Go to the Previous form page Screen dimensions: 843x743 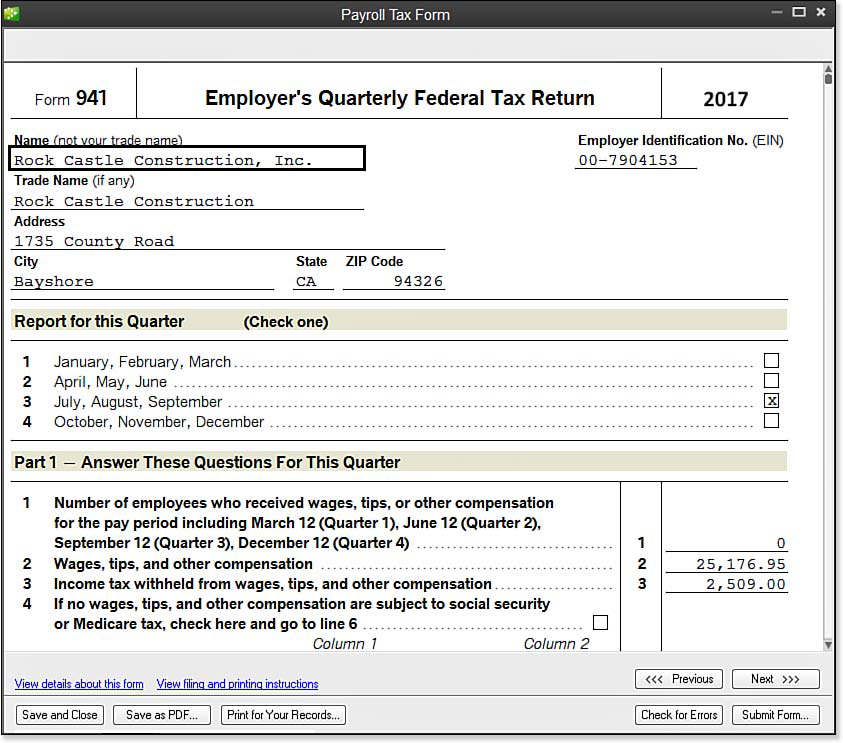(x=679, y=679)
